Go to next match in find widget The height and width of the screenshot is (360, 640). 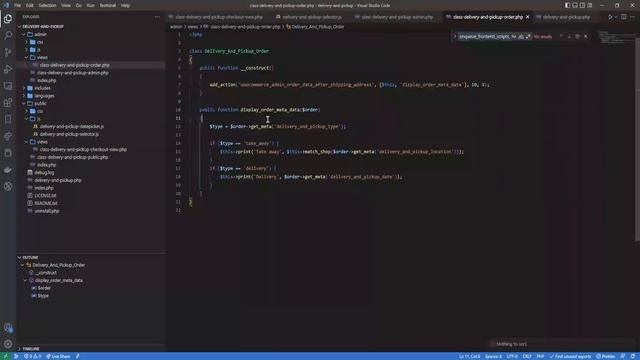pos(569,36)
